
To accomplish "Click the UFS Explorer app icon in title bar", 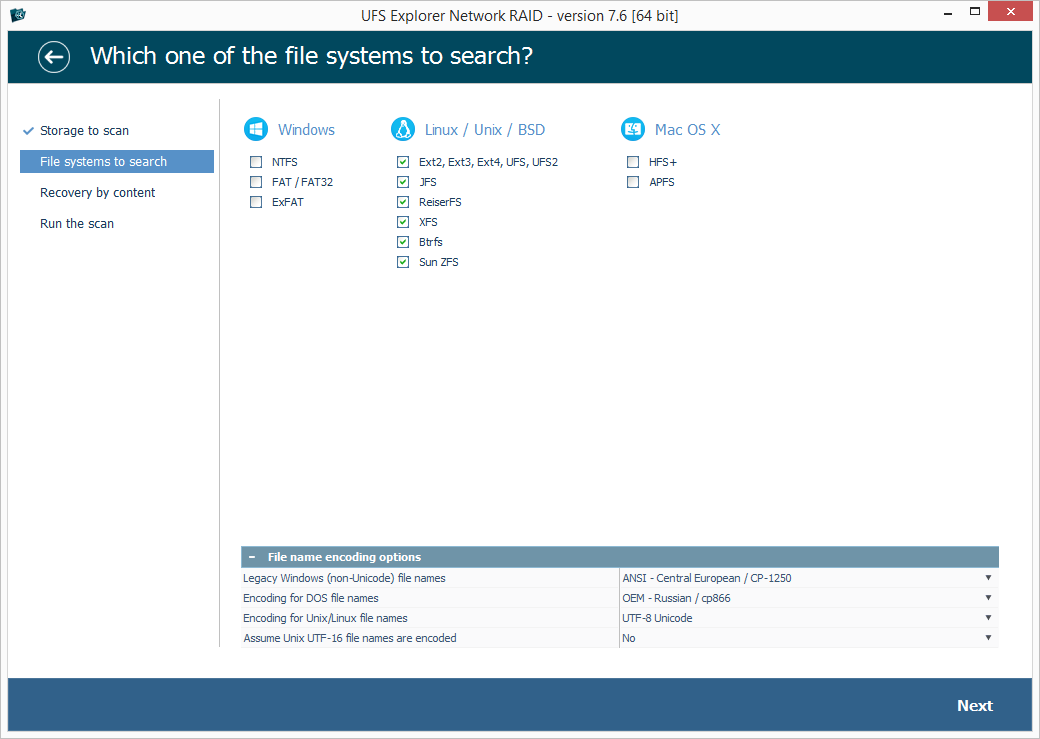I will (18, 15).
